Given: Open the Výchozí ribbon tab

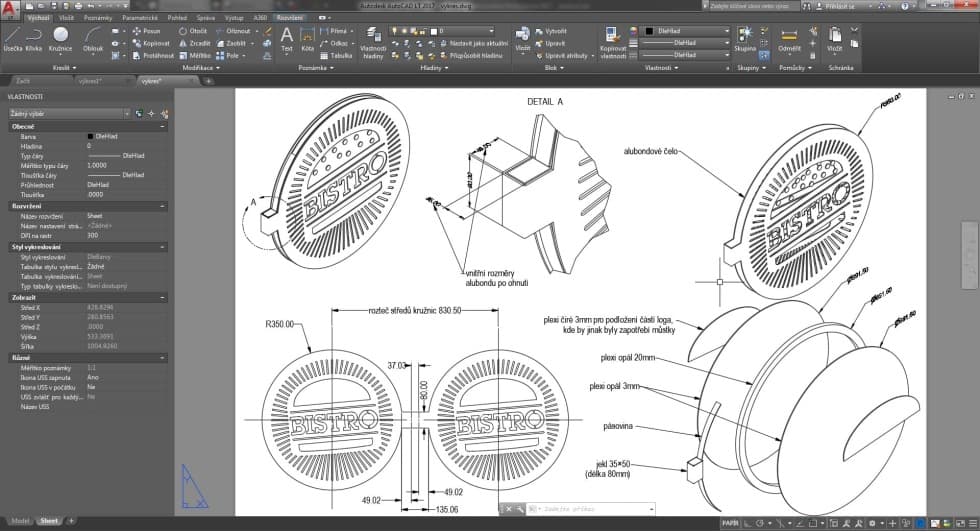Looking at the screenshot, I should (38, 18).
